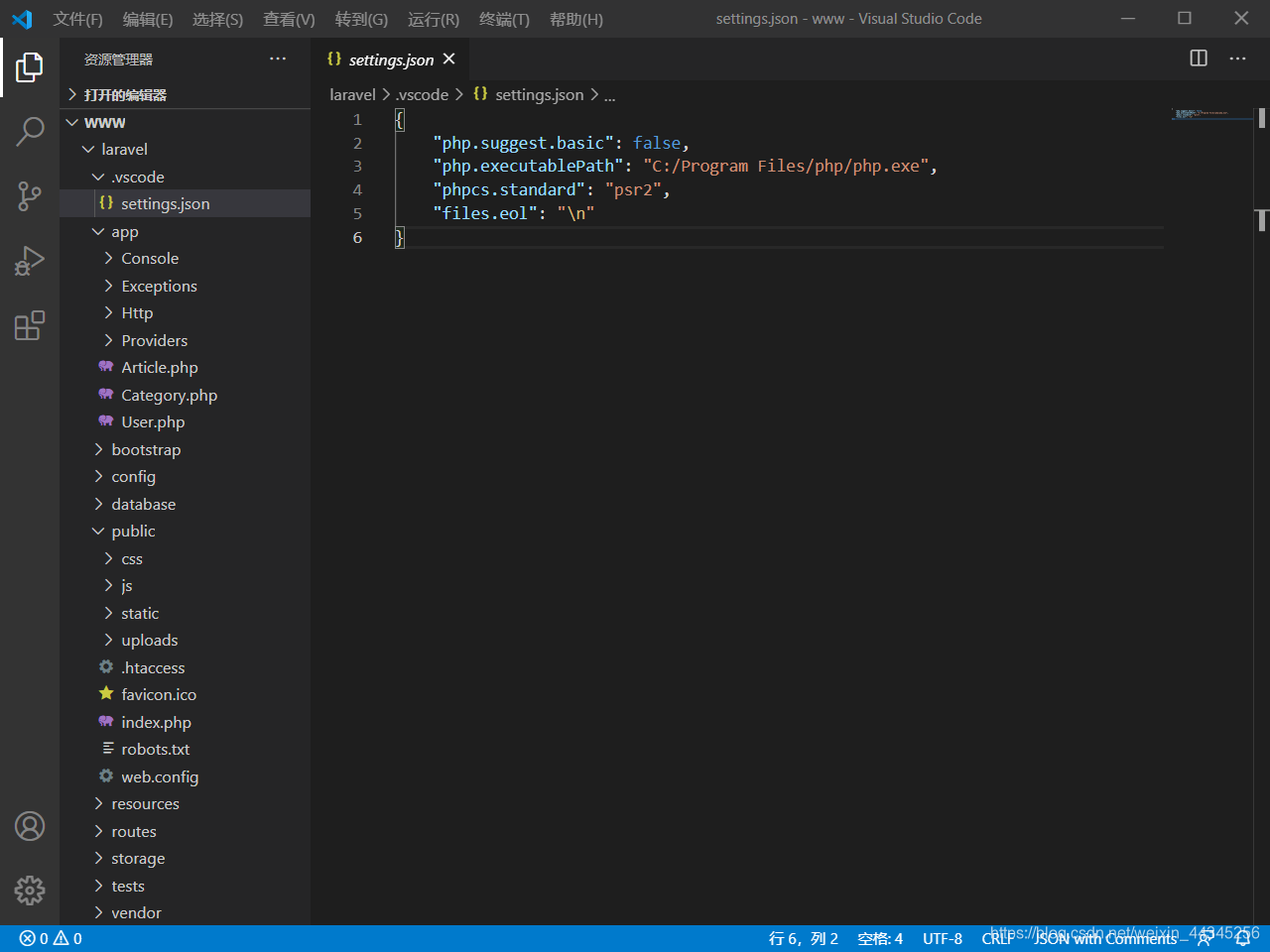Expand the css folder
1270x952 pixels.
[x=185, y=558]
